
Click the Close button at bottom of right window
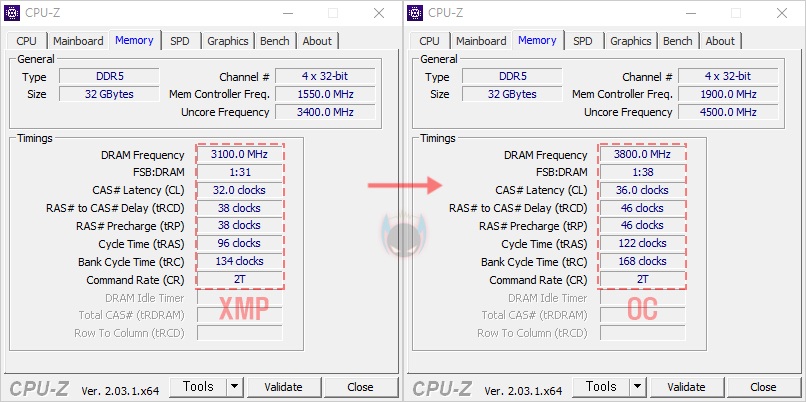(x=763, y=387)
